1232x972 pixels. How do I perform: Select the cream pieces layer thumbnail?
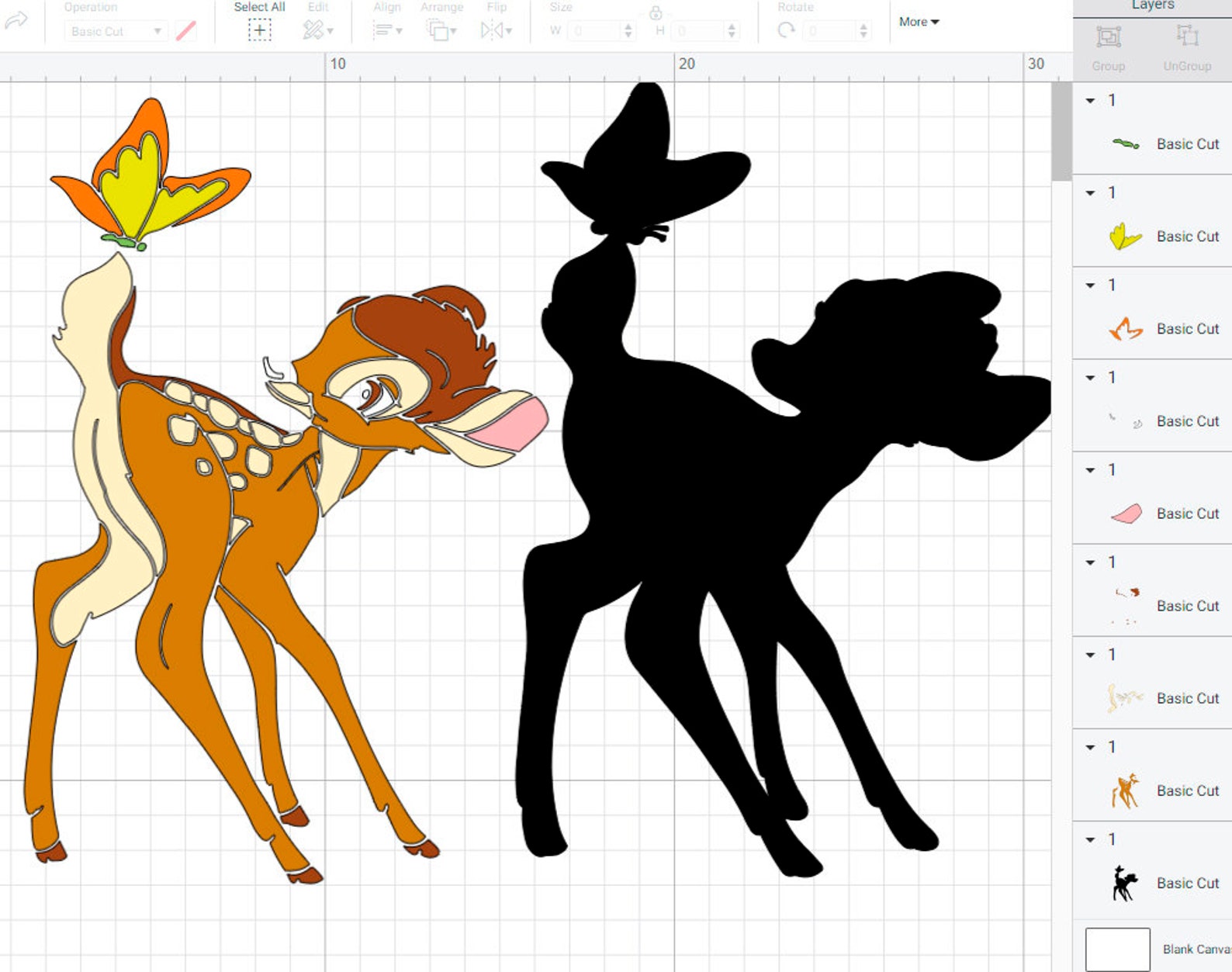pos(1126,698)
